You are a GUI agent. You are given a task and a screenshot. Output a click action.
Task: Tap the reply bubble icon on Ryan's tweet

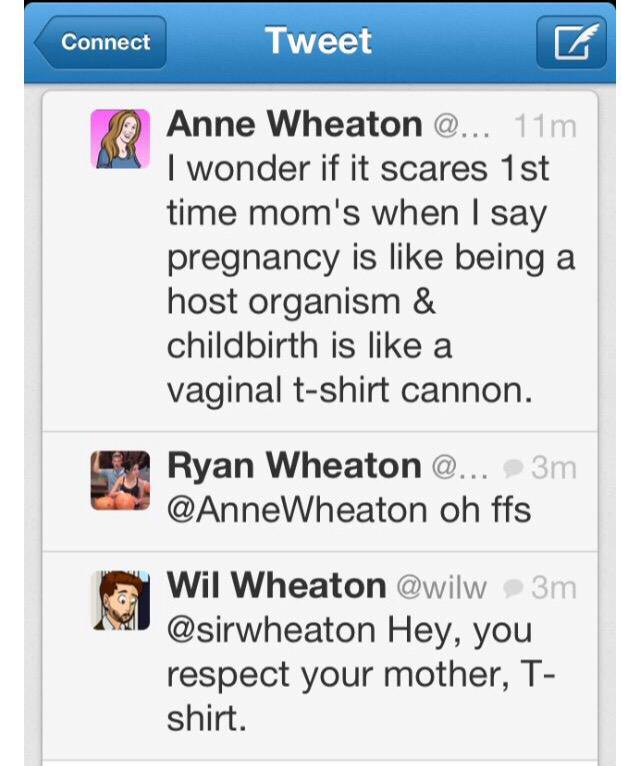coord(514,468)
